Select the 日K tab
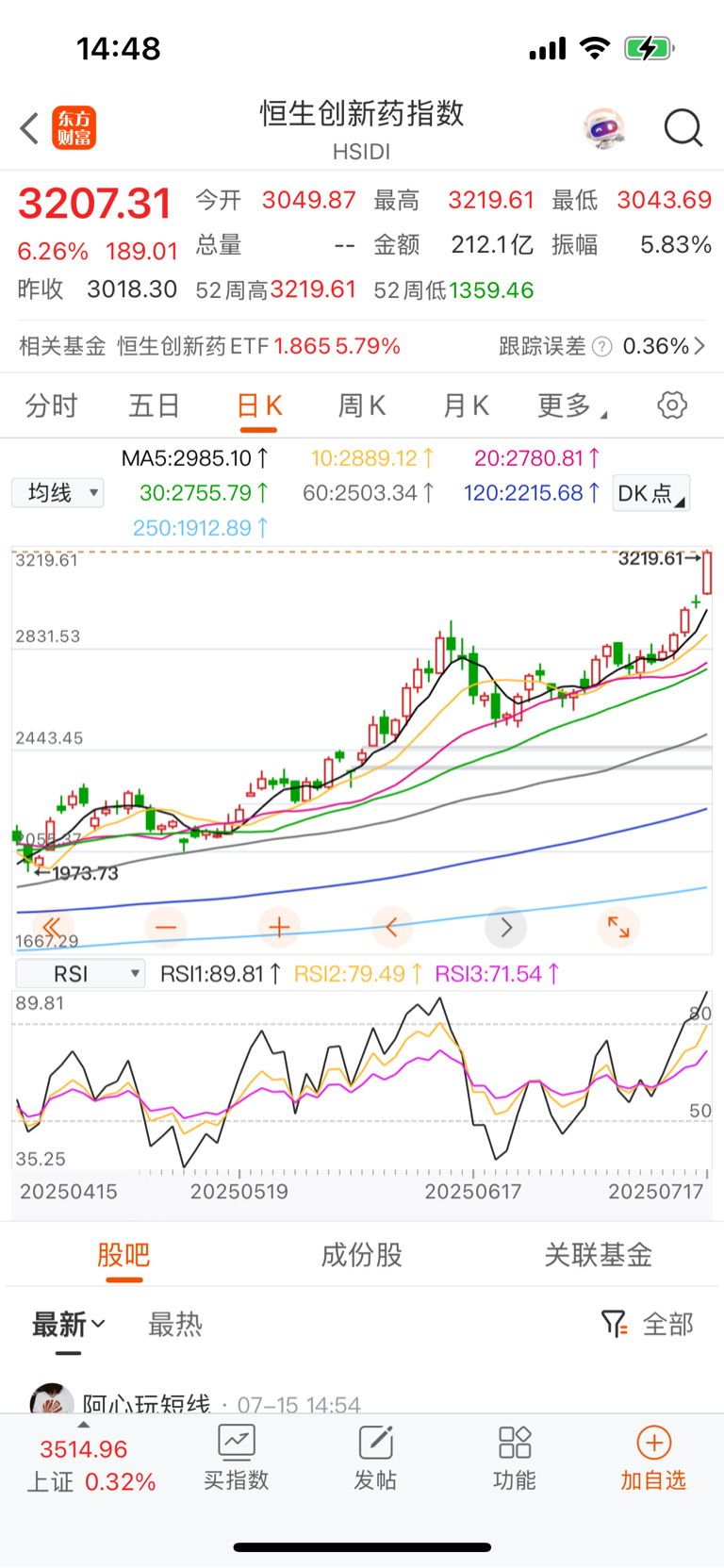 (x=259, y=405)
